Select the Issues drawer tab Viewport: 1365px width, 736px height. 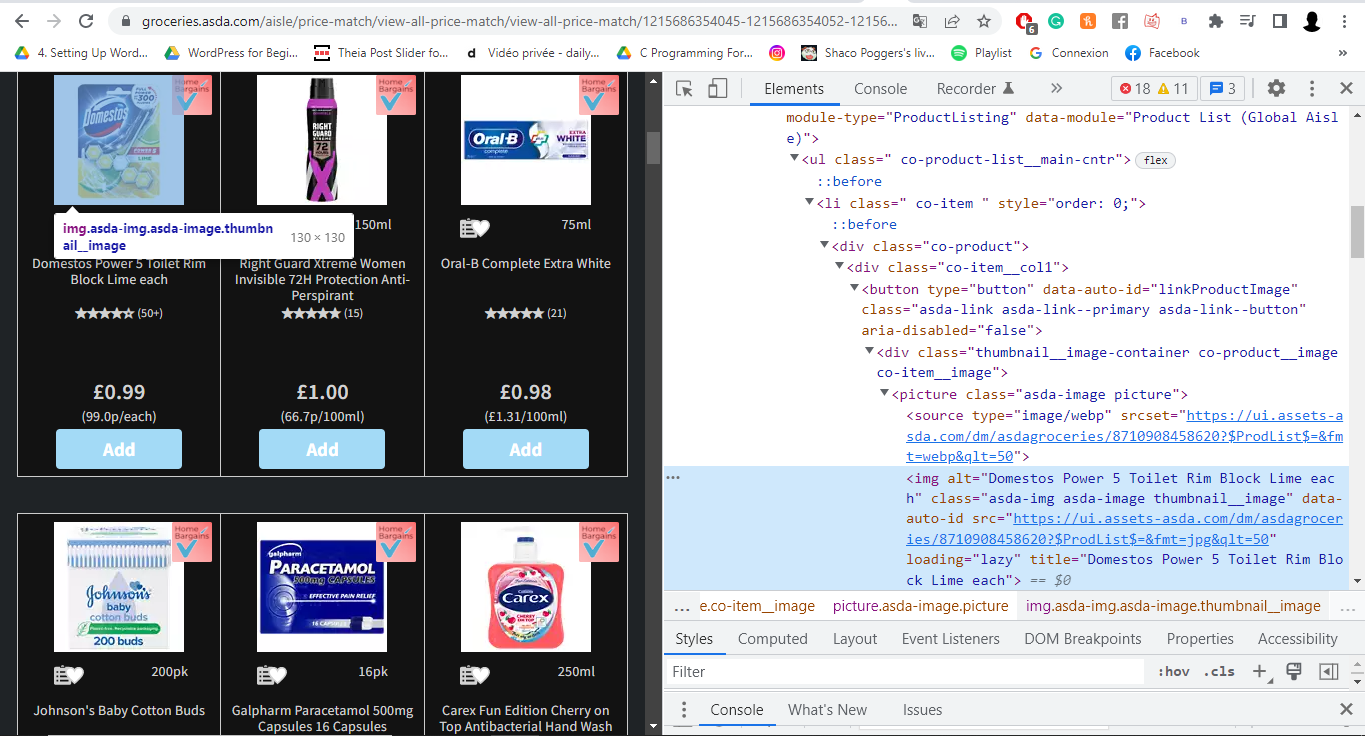[x=922, y=710]
